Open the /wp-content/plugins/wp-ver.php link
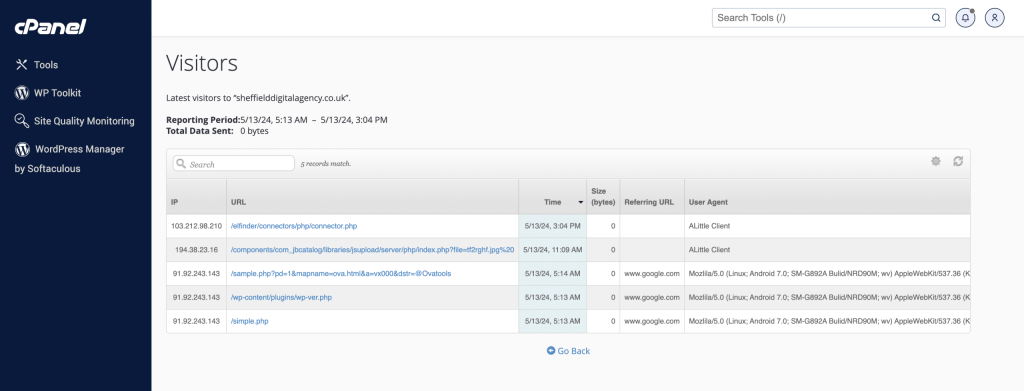This screenshot has width=1024, height=391. pyautogui.click(x=281, y=297)
